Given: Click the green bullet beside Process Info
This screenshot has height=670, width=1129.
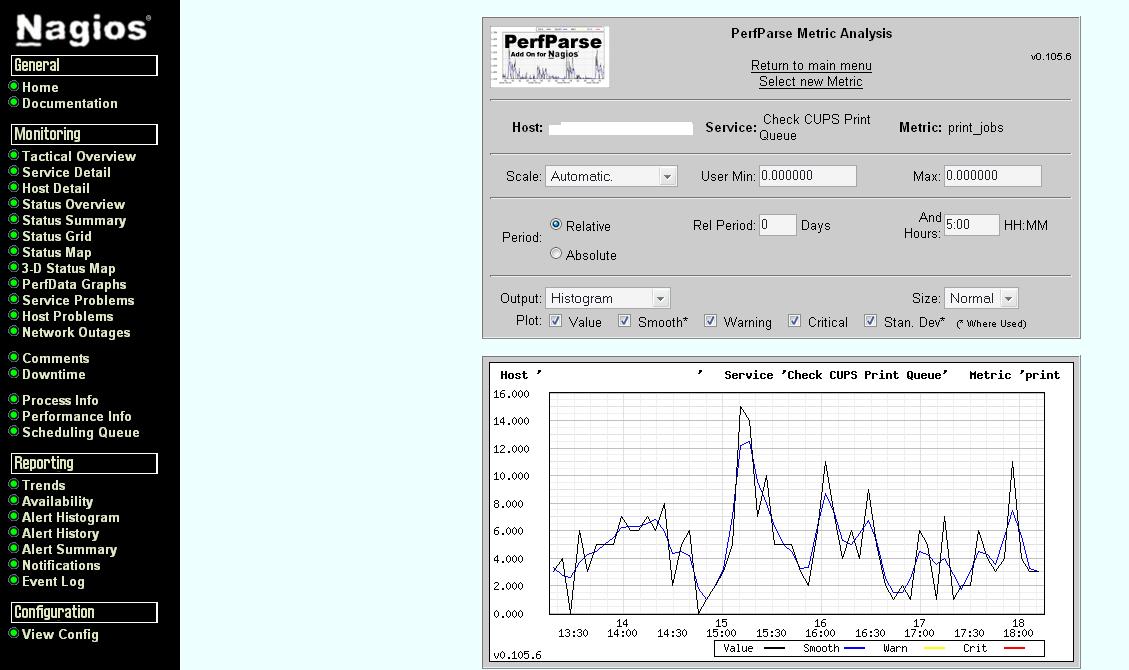Looking at the screenshot, I should pyautogui.click(x=14, y=399).
